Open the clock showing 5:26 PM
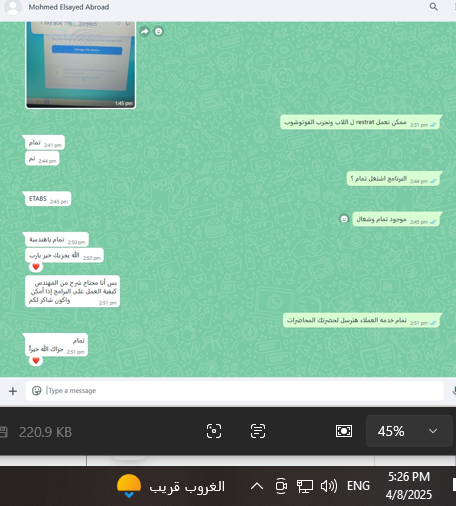 (x=409, y=486)
